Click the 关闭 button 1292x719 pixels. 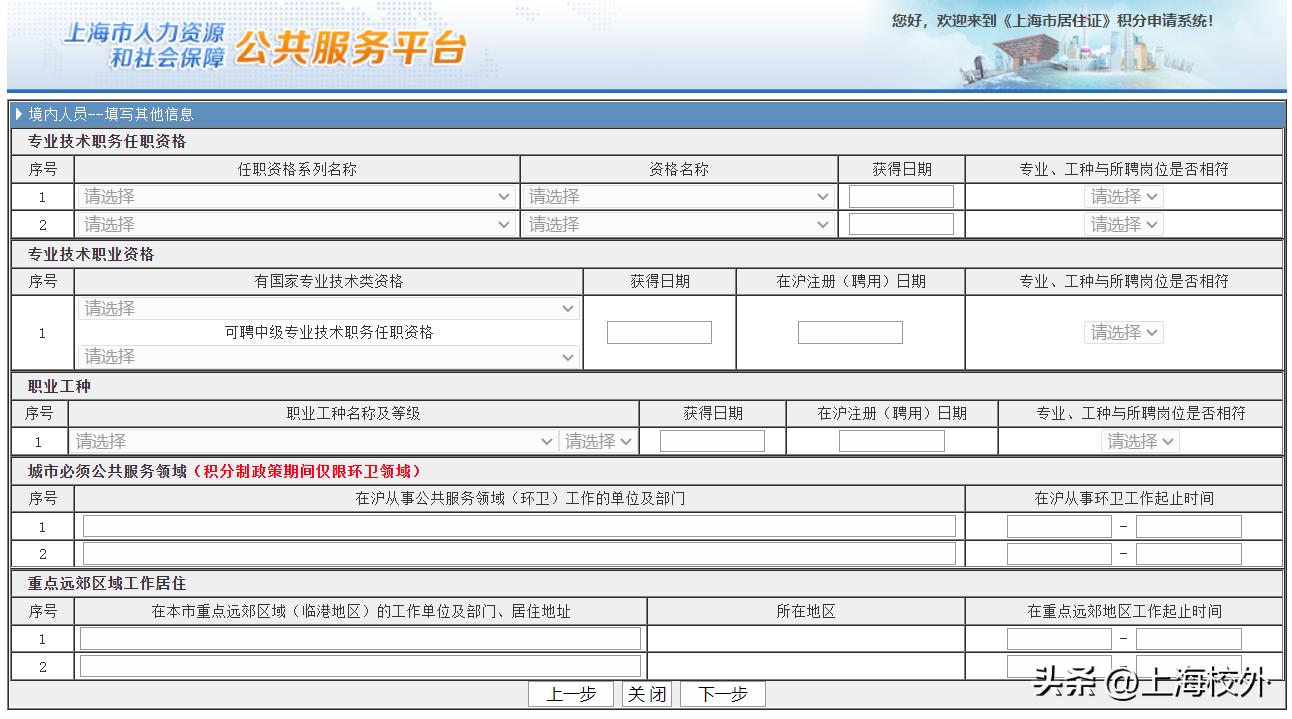click(646, 693)
